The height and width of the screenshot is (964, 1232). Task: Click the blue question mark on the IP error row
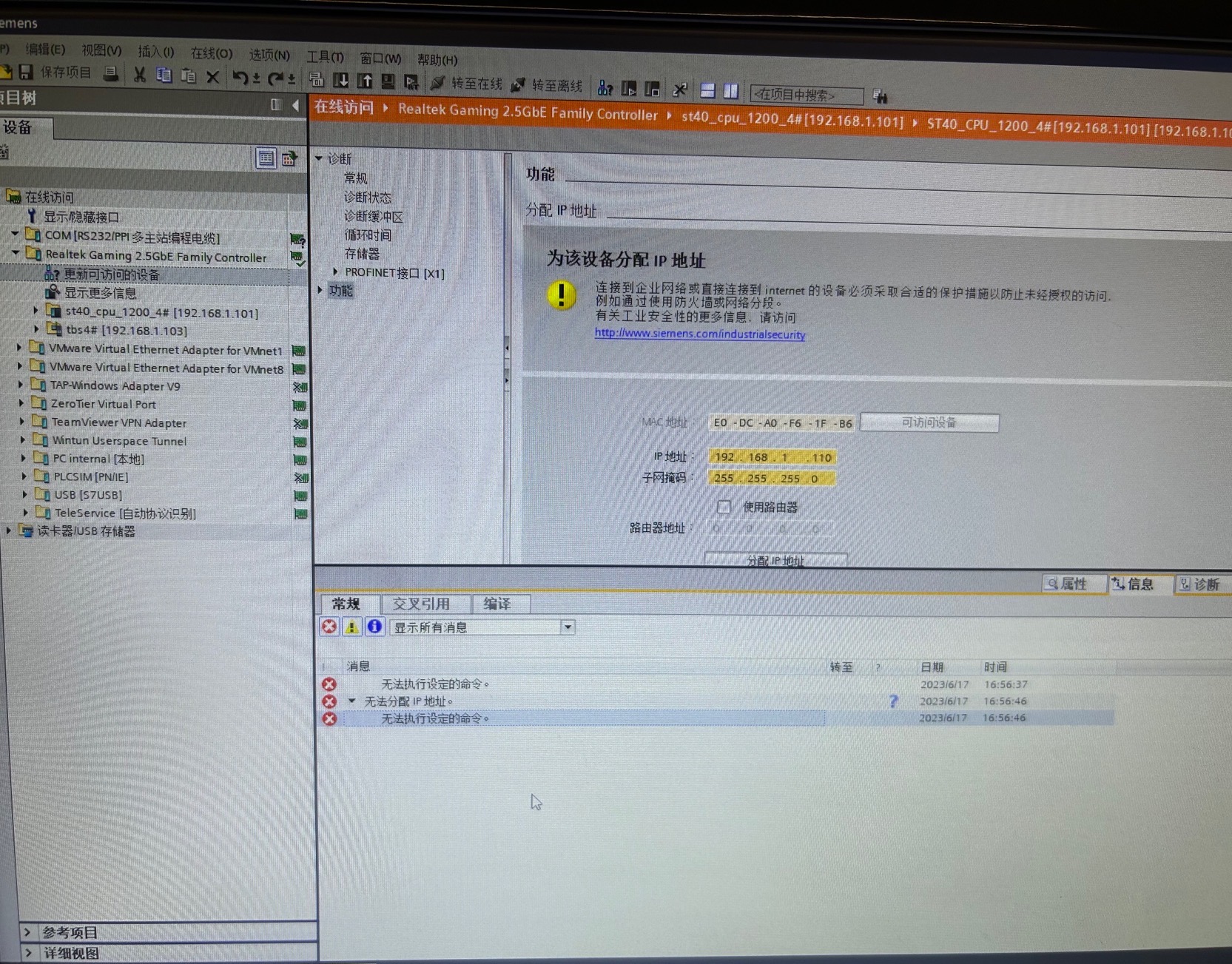pyautogui.click(x=893, y=701)
